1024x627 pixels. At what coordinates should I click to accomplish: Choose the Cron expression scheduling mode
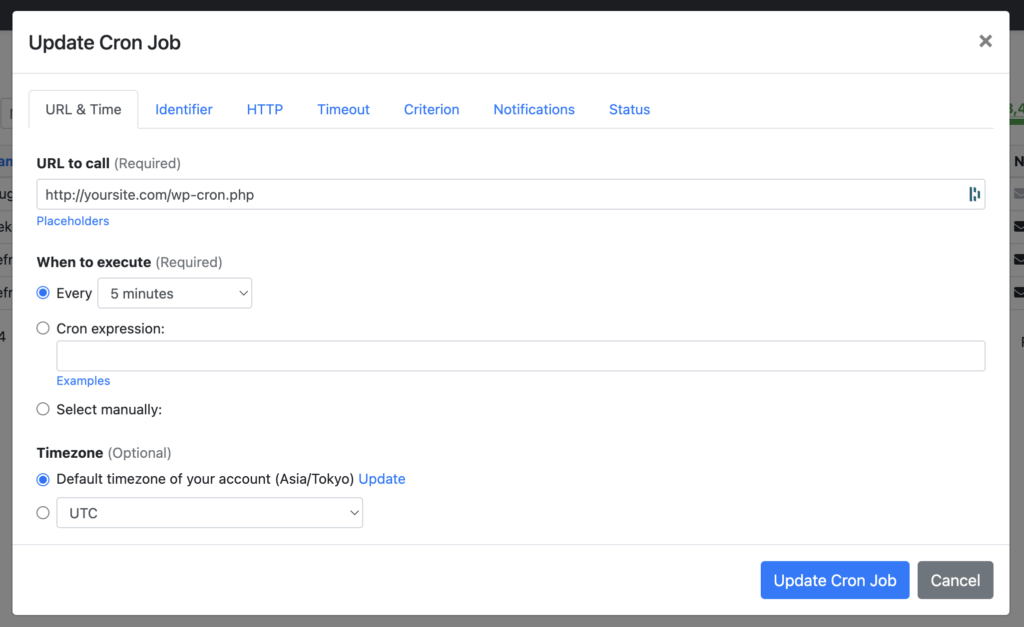[41, 327]
